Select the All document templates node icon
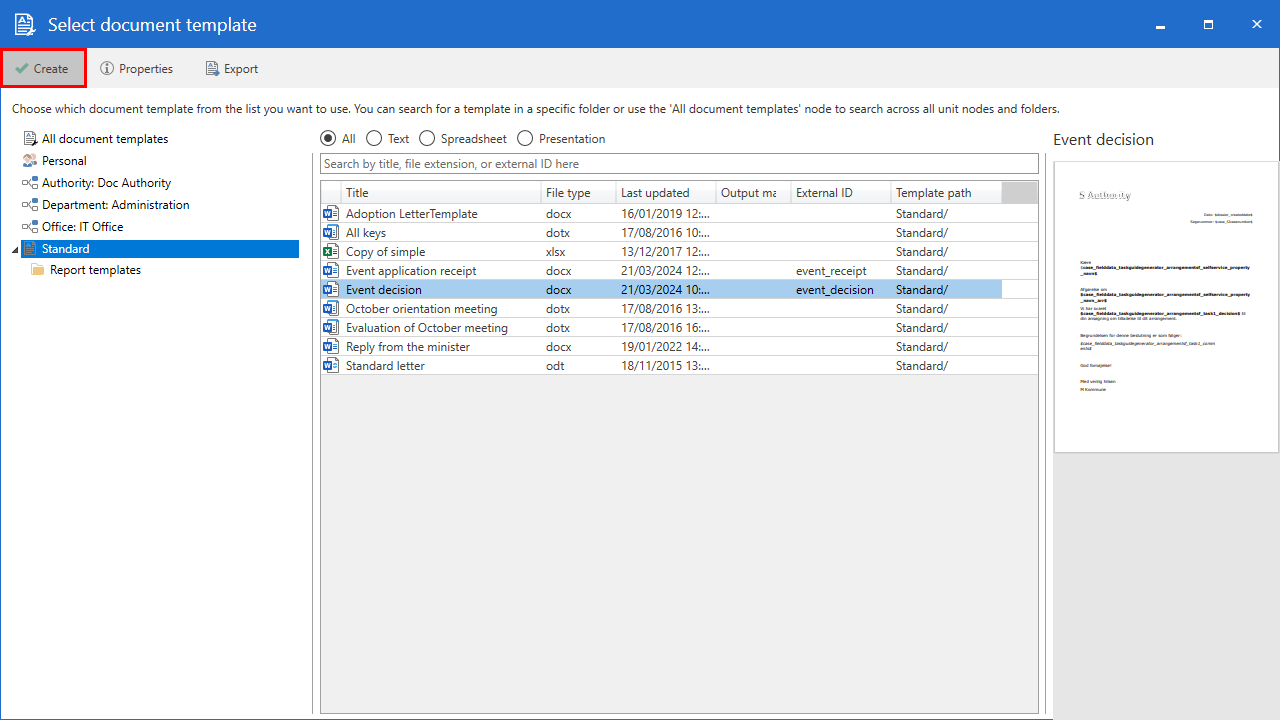This screenshot has width=1280, height=720. click(x=30, y=139)
